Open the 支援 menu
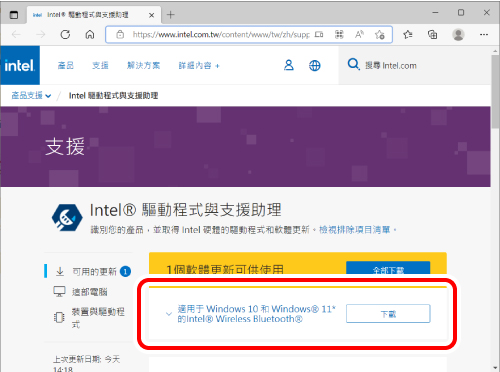 [100, 65]
